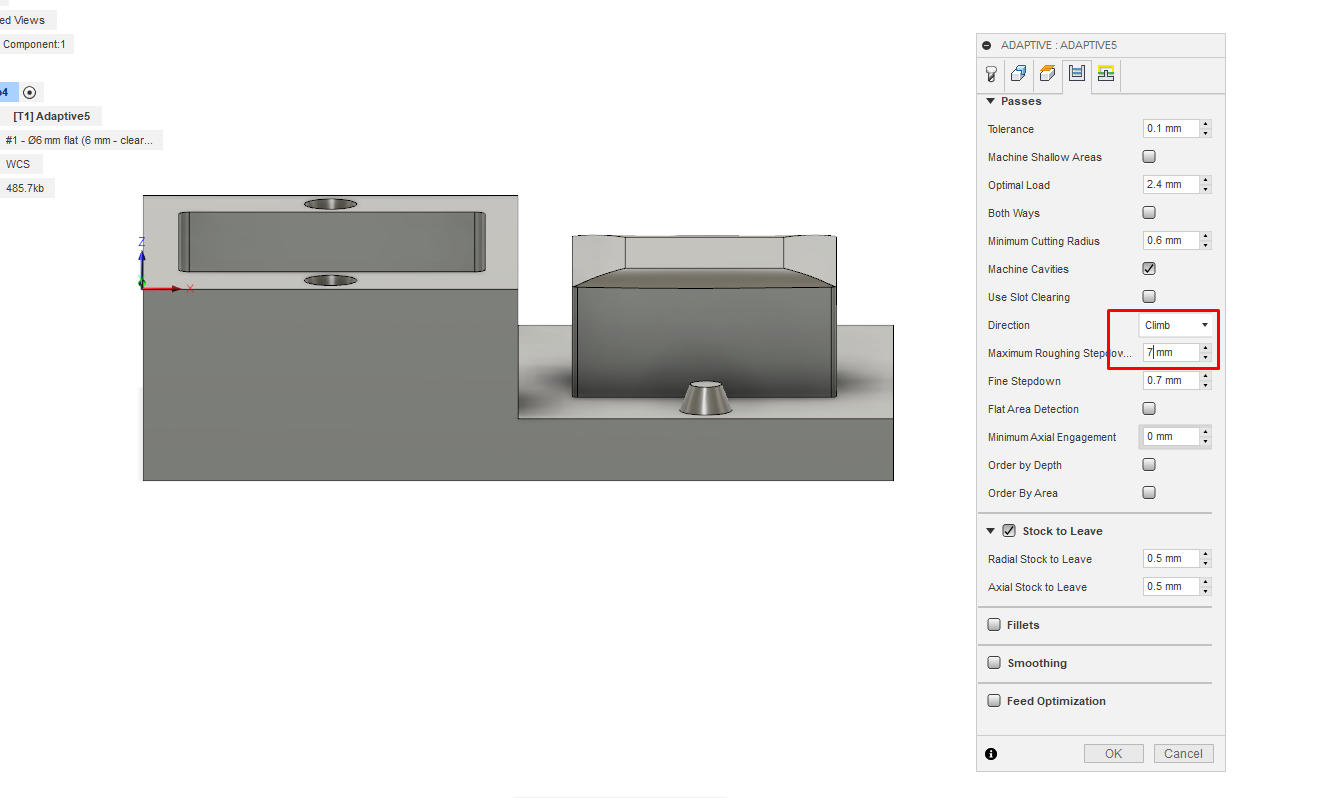Click the upper hole on the model
The height and width of the screenshot is (798, 1322).
(330, 204)
